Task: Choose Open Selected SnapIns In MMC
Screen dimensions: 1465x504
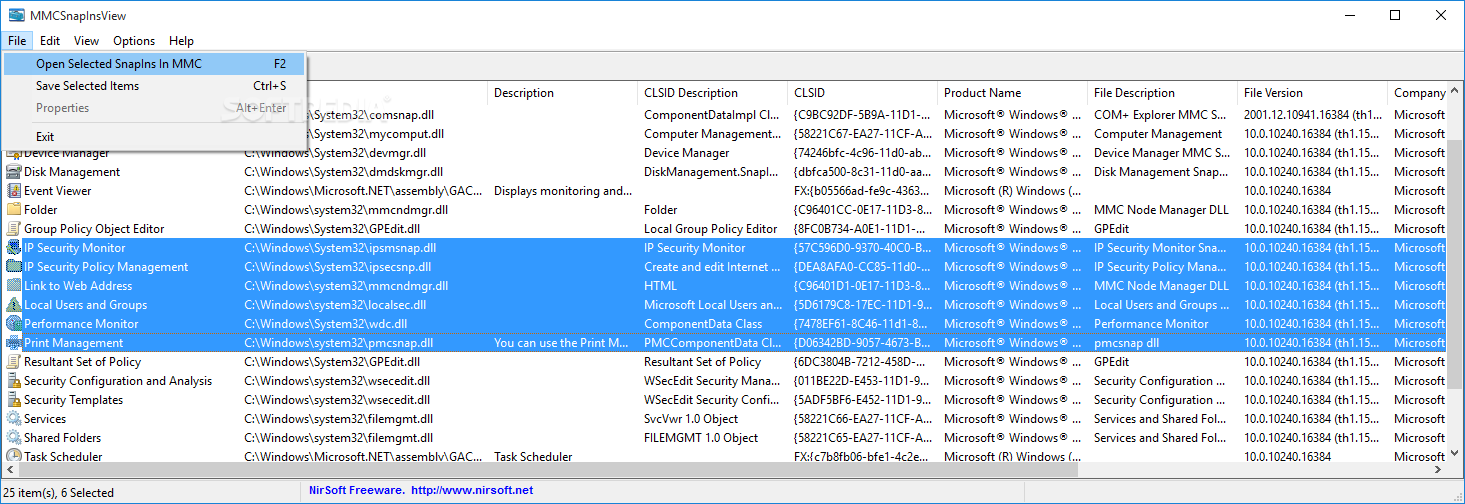Action: [x=154, y=64]
